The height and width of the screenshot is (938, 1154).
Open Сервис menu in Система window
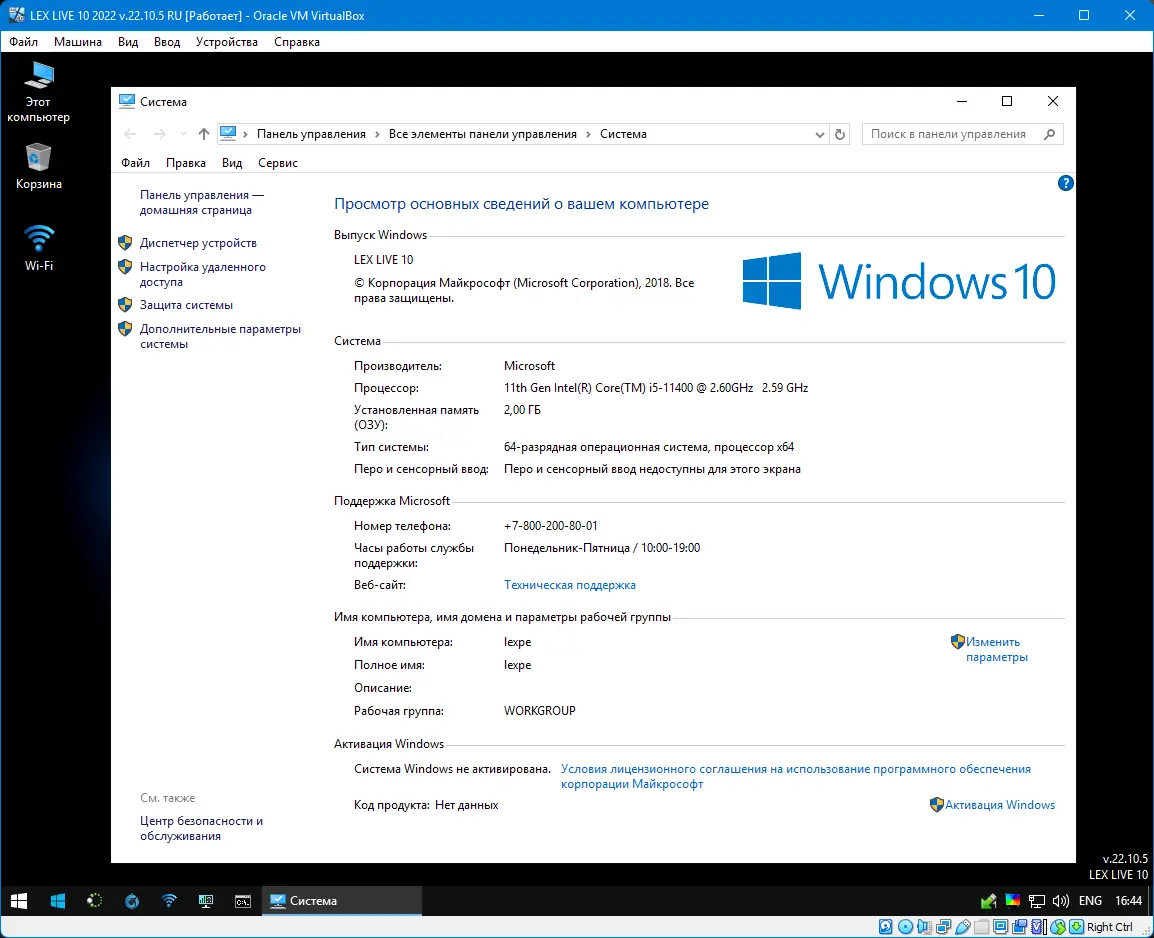click(x=277, y=163)
